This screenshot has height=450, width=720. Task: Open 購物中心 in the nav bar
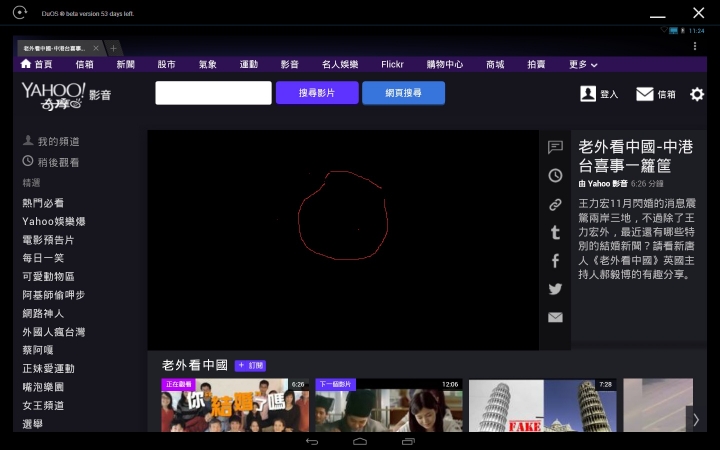(x=444, y=64)
